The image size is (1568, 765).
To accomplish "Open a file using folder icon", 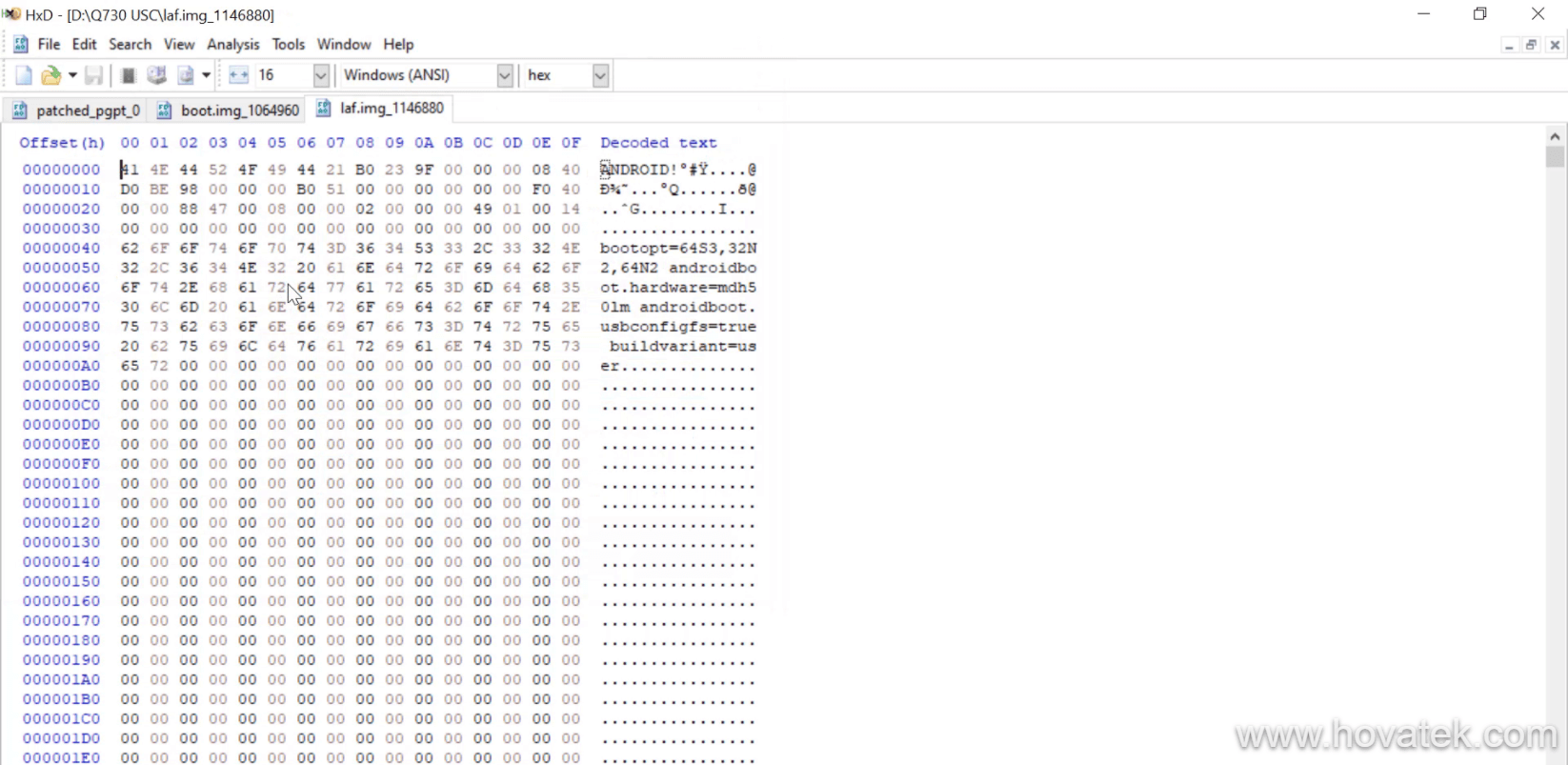I will [x=50, y=75].
